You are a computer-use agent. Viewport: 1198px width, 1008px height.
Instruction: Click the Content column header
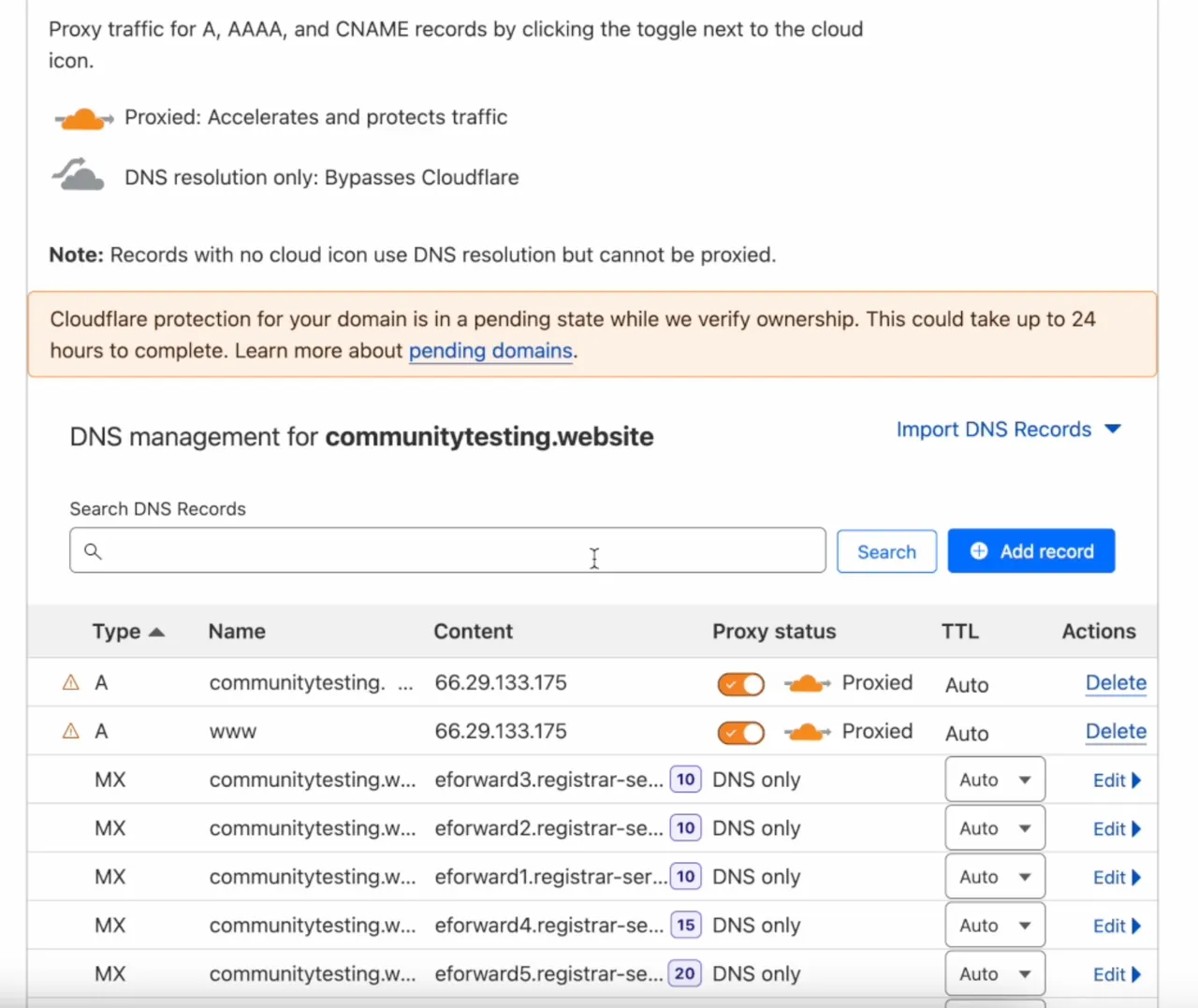pos(473,632)
